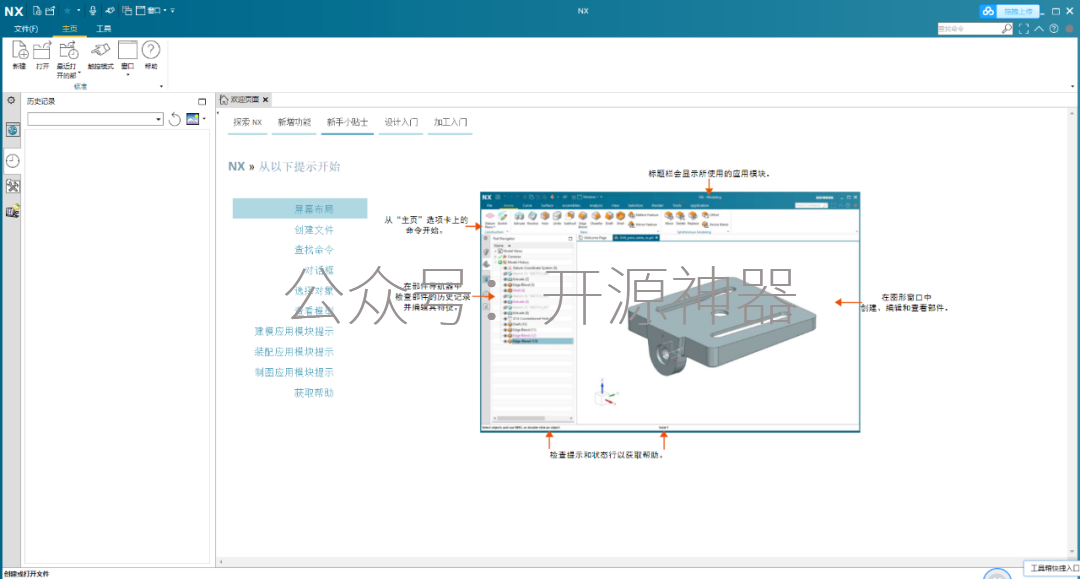1080x579 pixels.
Task: Open the roles resource bar icon
Action: (x=12, y=211)
